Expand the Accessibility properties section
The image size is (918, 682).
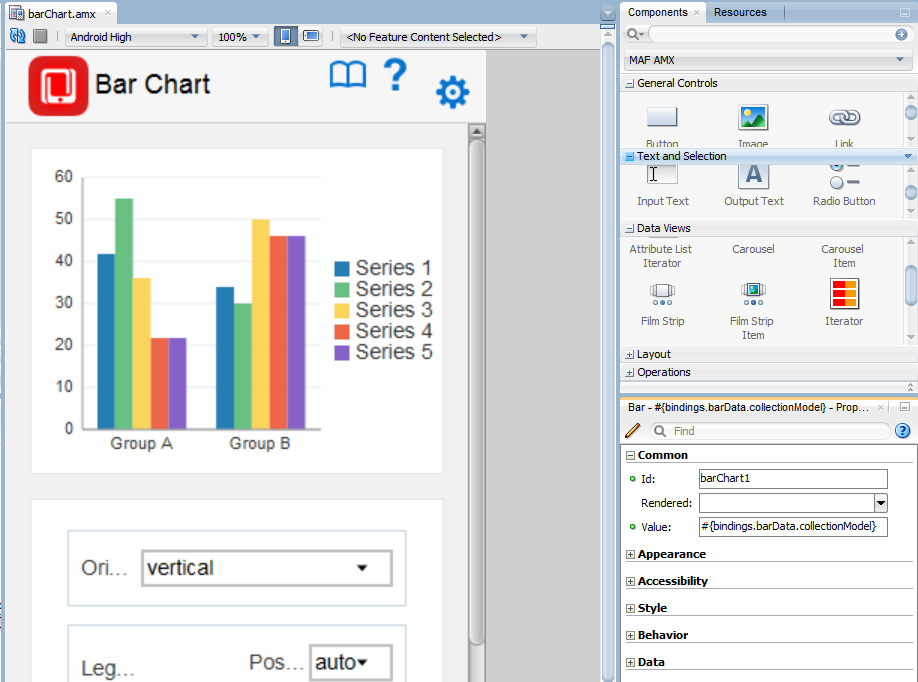[x=631, y=581]
